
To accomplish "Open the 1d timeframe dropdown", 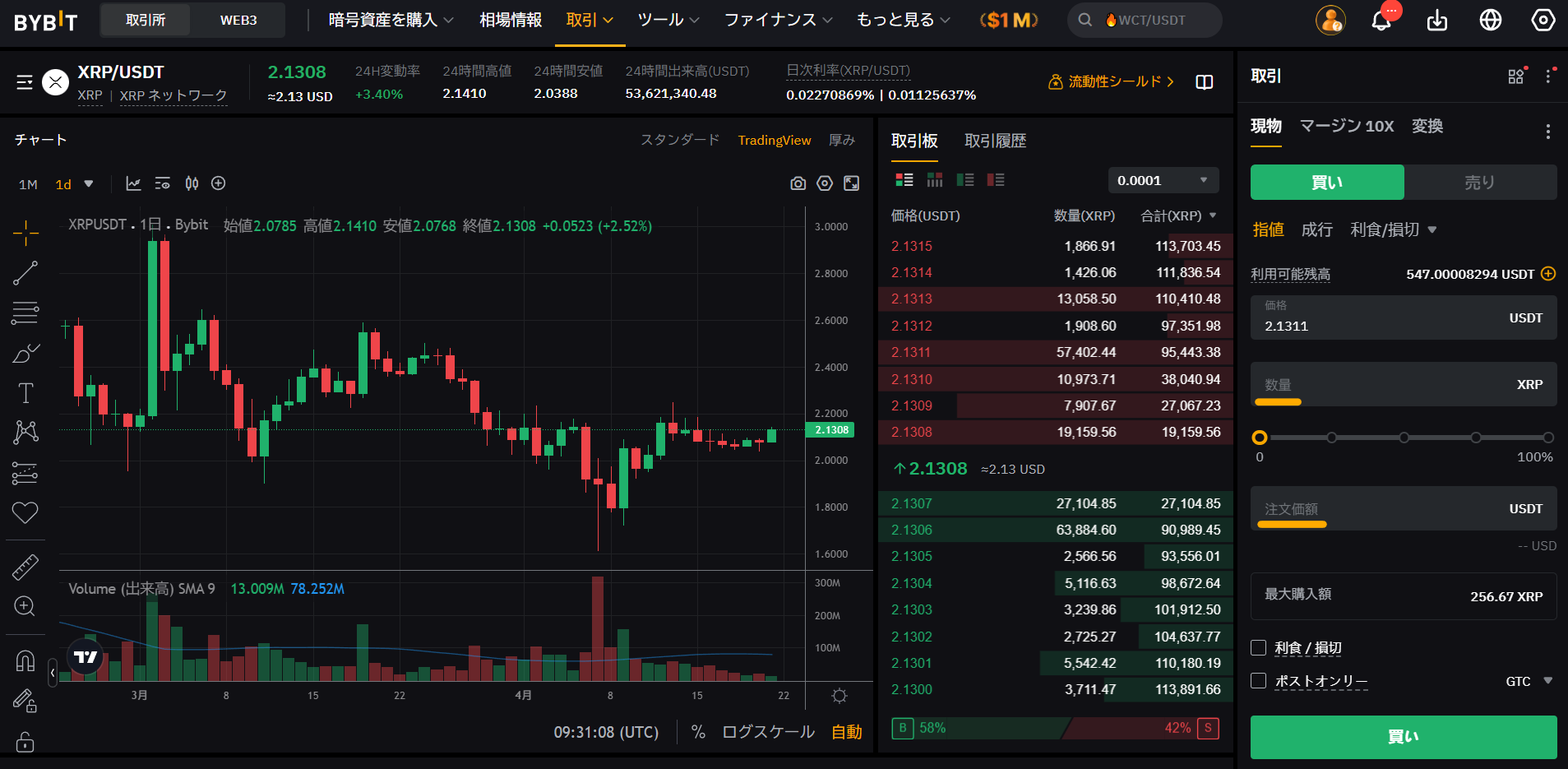I will [74, 183].
